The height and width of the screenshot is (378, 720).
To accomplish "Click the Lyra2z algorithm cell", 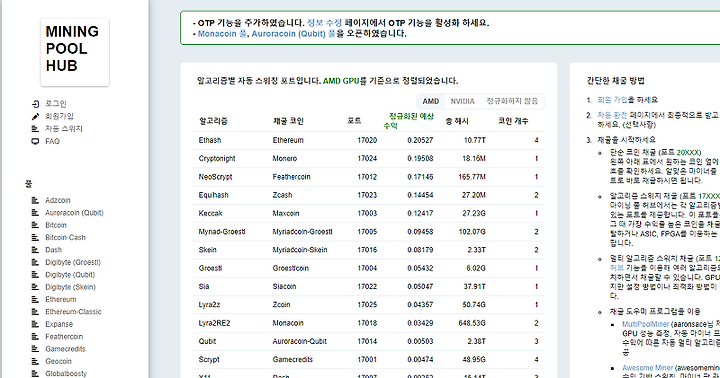I will (x=209, y=305).
